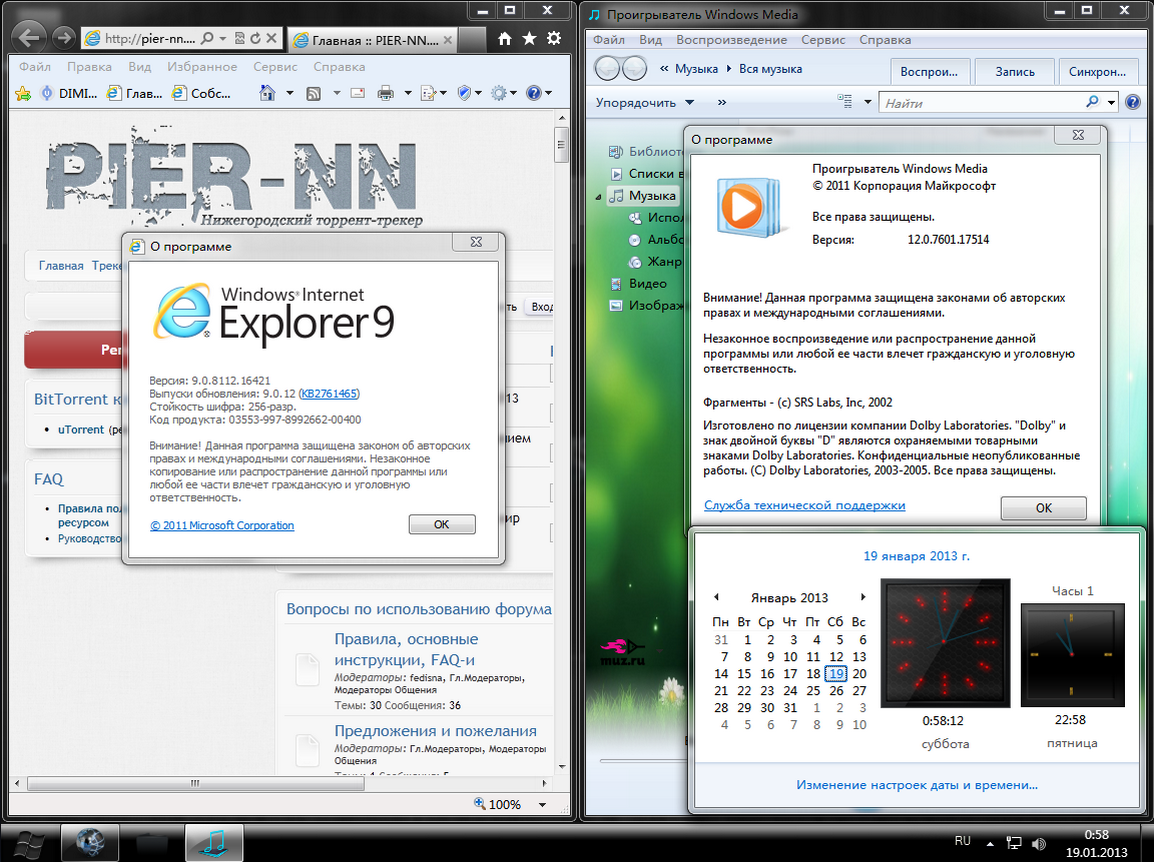Go to previous month in calendar

pyautogui.click(x=716, y=597)
